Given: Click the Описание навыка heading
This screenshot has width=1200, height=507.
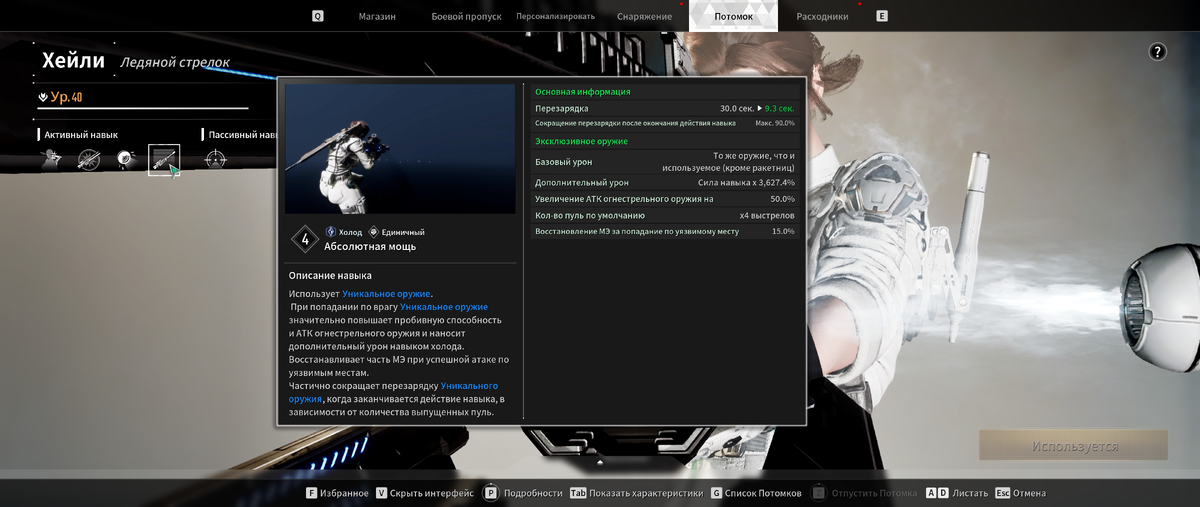Looking at the screenshot, I should (x=330, y=275).
